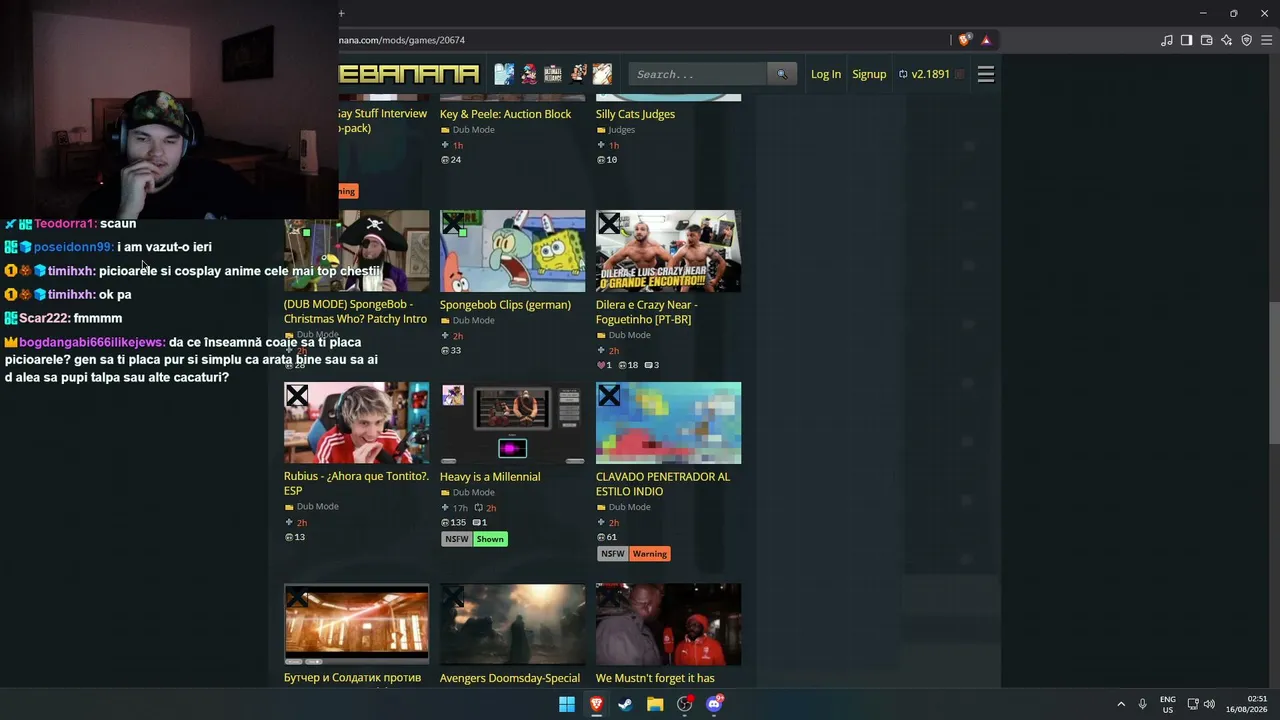1280x720 pixels.
Task: Open We Mustn't forget it has mod title
Action: (x=655, y=678)
